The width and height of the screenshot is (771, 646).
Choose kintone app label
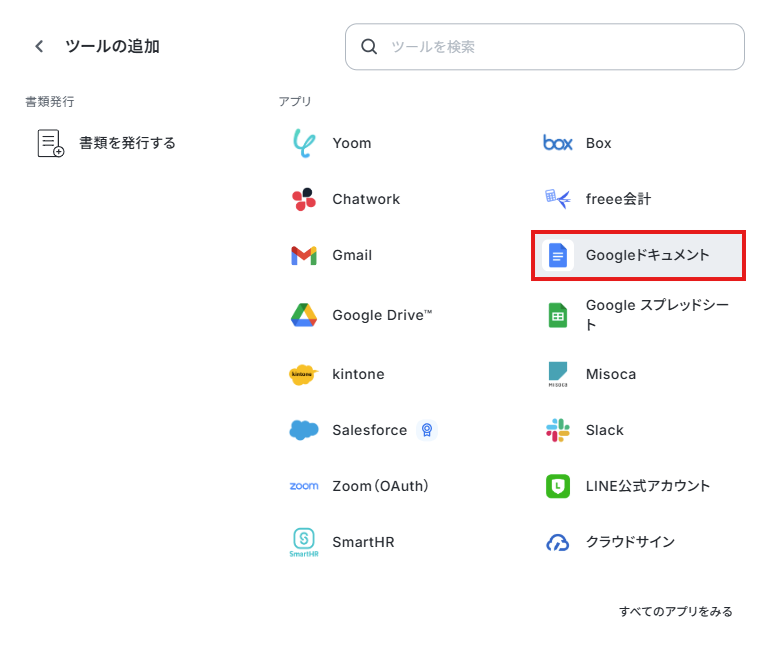[358, 374]
